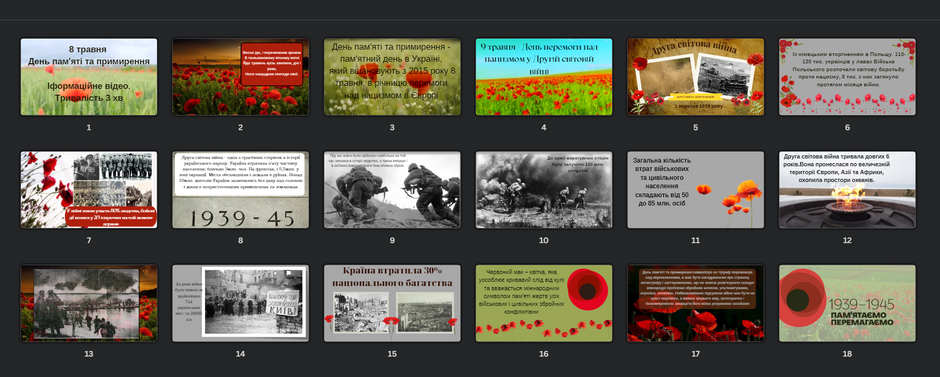940x377 pixels.
Task: Select slide 16 'Червоний мак' on green
Action: pyautogui.click(x=544, y=303)
